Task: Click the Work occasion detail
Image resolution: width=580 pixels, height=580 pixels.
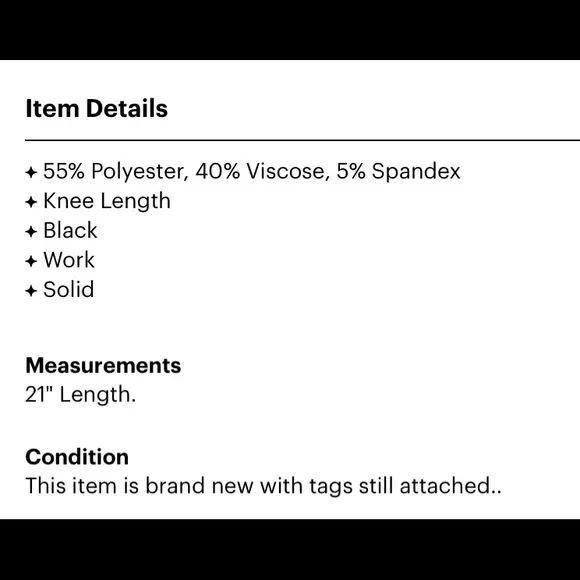Action: point(69,260)
